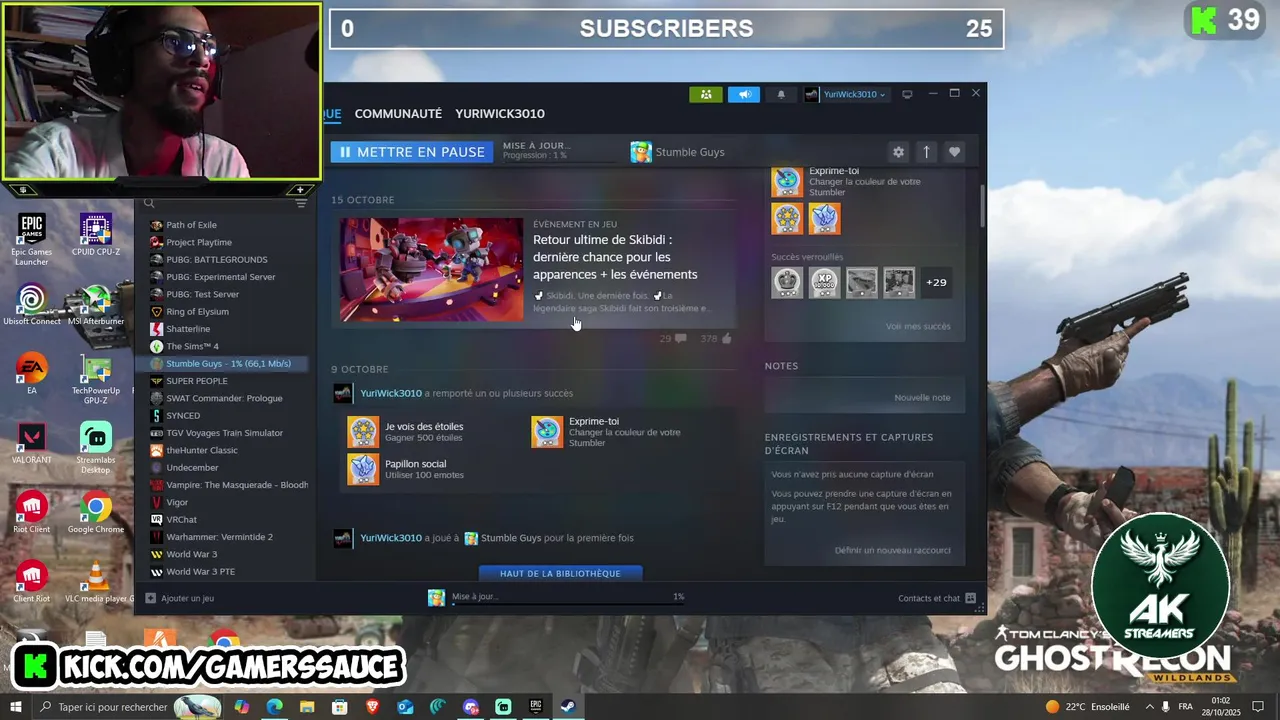Click the Steam content scrollbar
Screen dimensions: 1280x720
(983, 205)
